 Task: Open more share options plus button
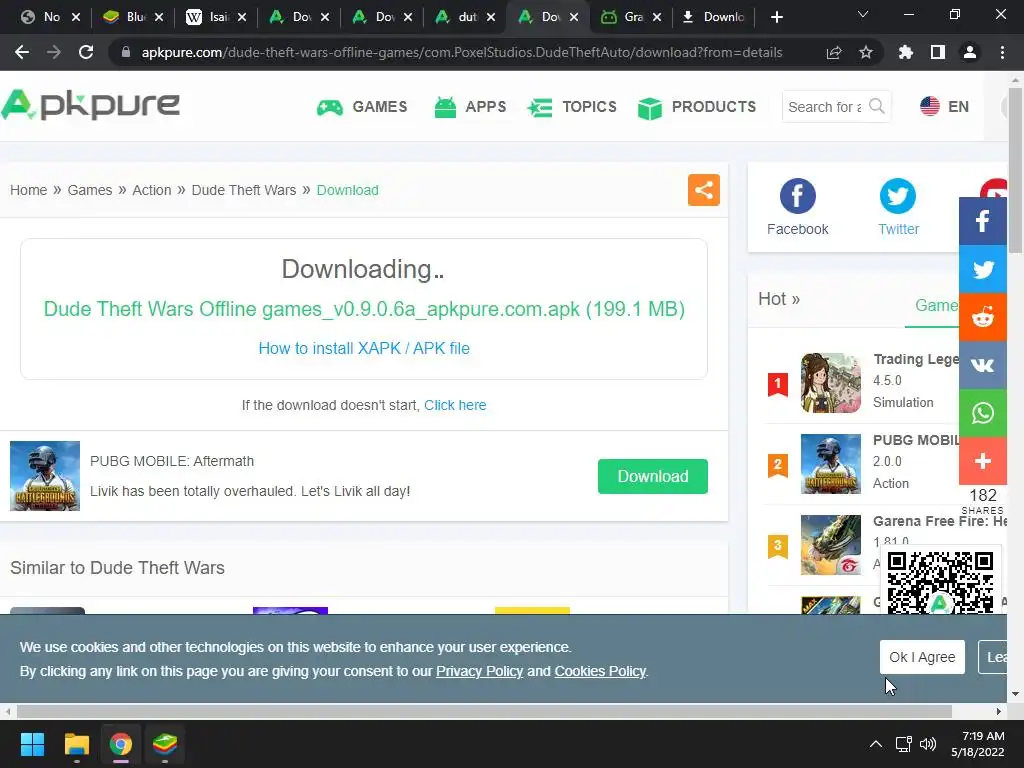click(983, 461)
